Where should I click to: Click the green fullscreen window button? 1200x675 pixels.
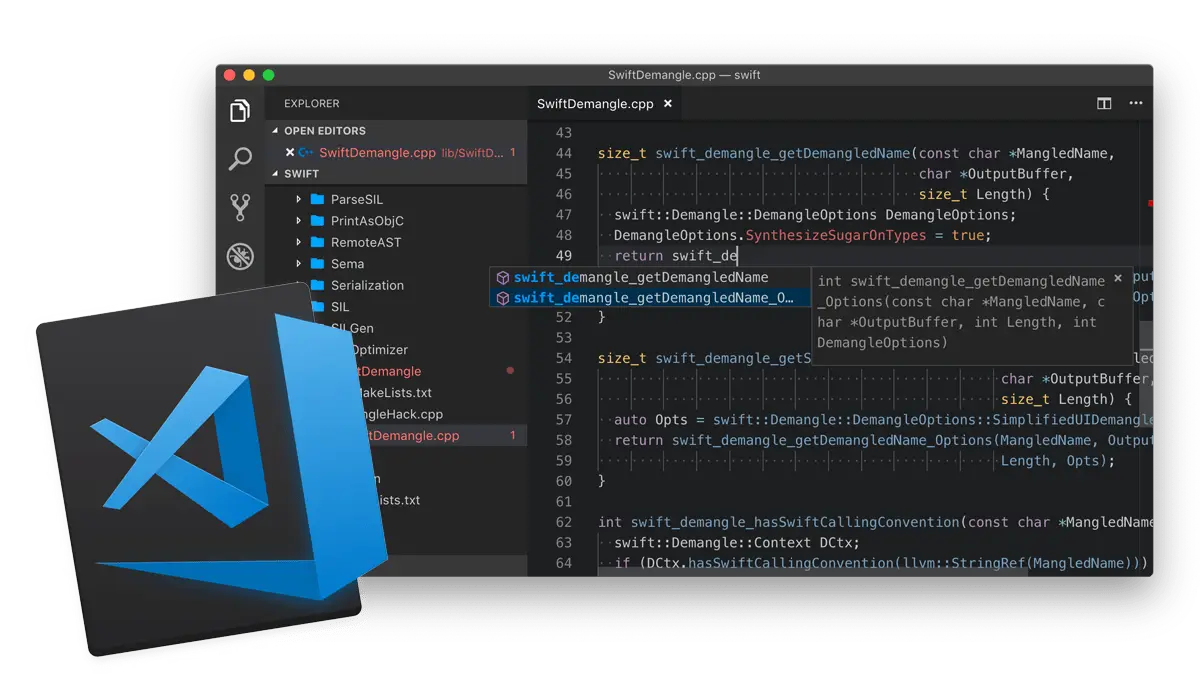coord(268,75)
